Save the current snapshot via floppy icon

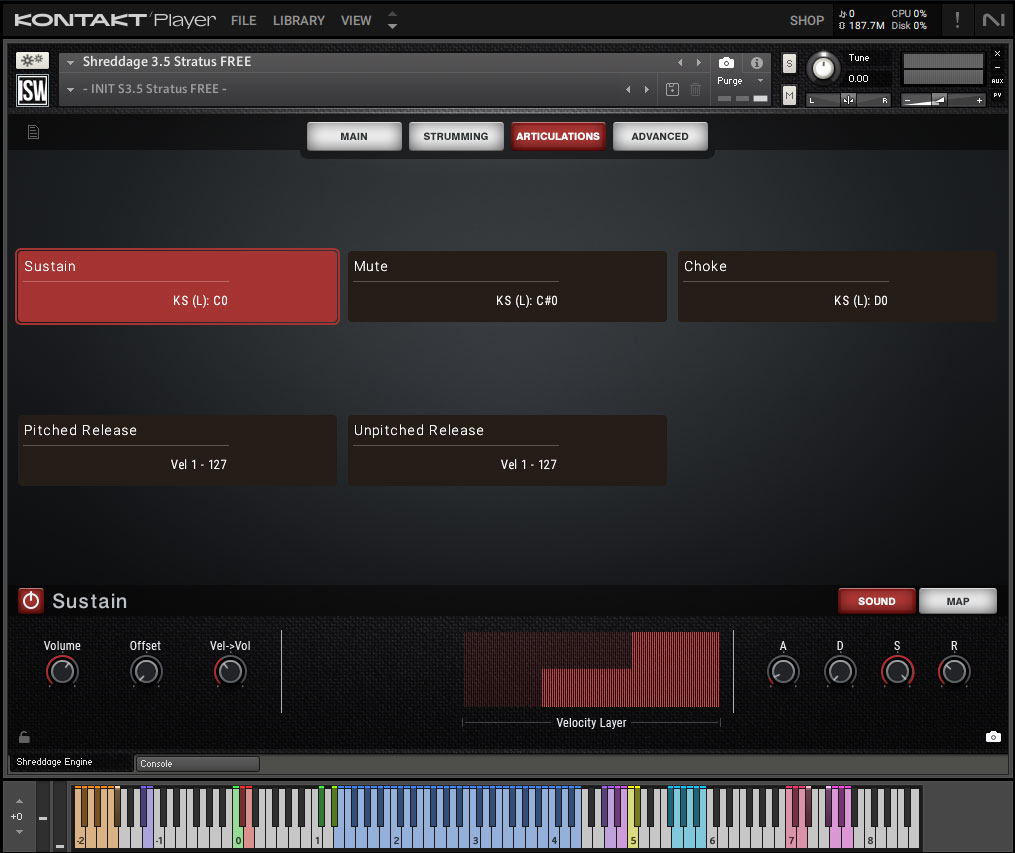(673, 89)
